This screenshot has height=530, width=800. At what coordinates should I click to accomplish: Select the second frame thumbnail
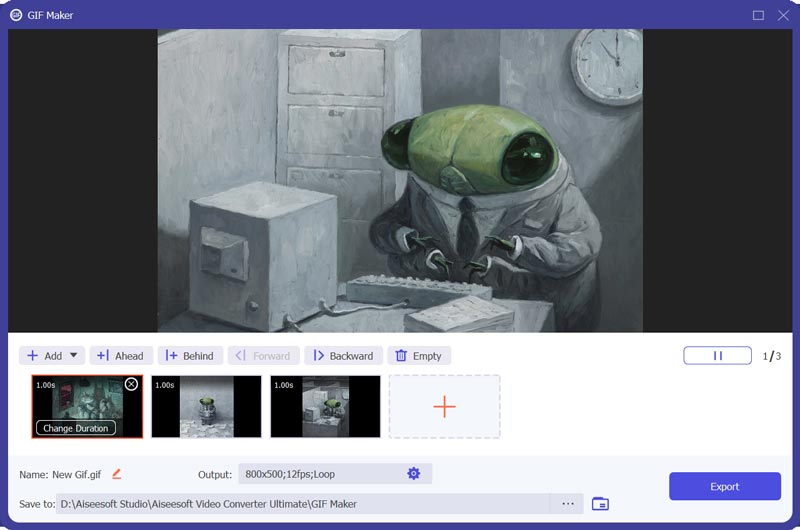coord(206,407)
